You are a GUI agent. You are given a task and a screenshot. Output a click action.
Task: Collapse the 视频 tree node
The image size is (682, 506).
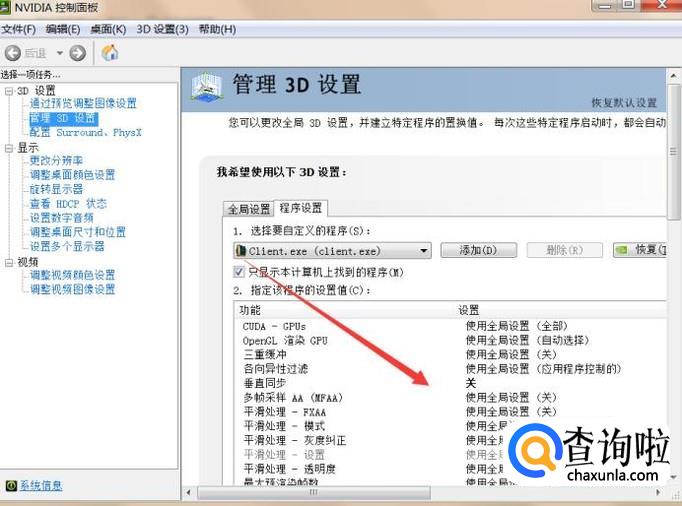[x=9, y=263]
